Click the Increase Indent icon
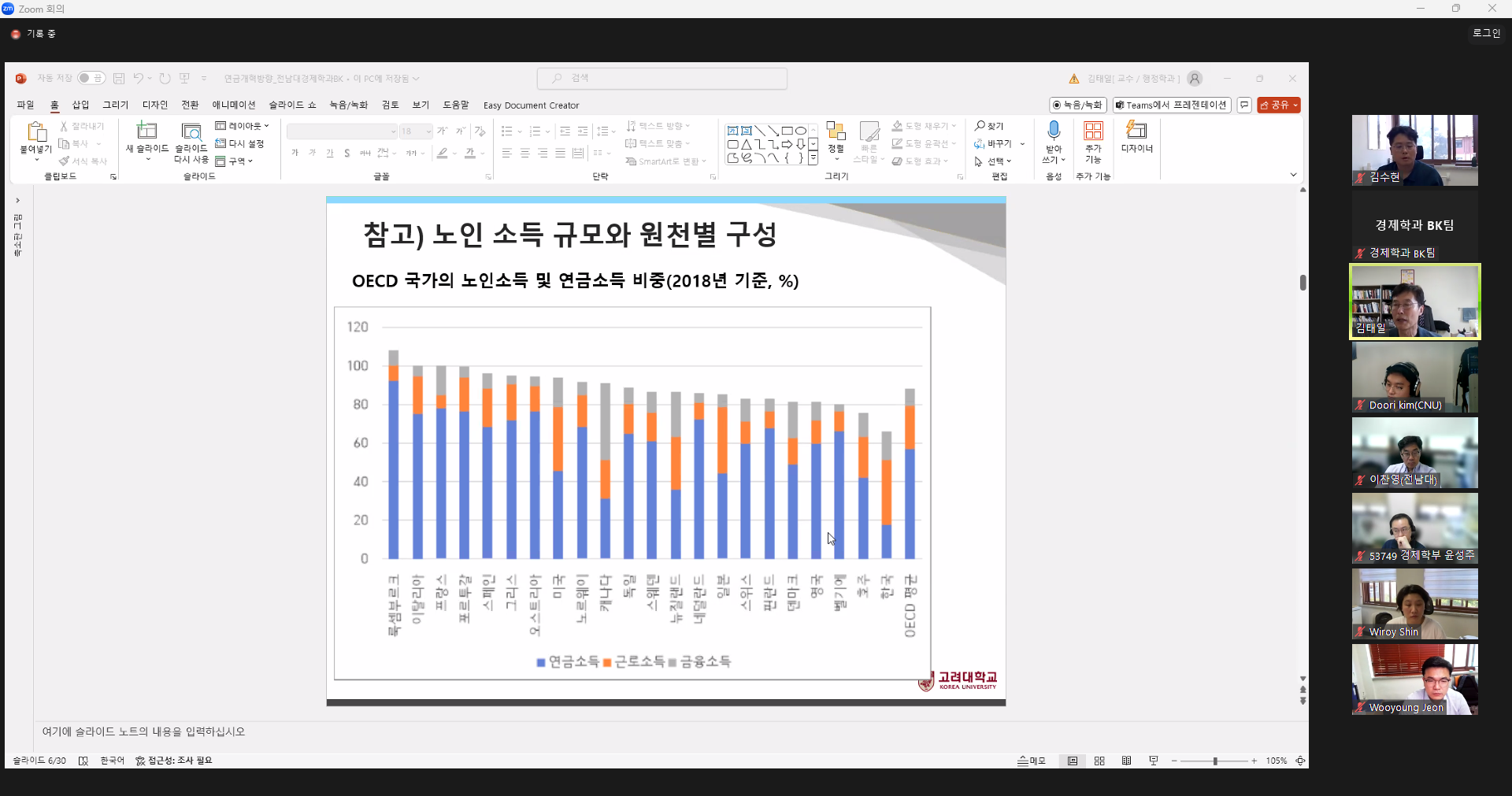 (583, 131)
